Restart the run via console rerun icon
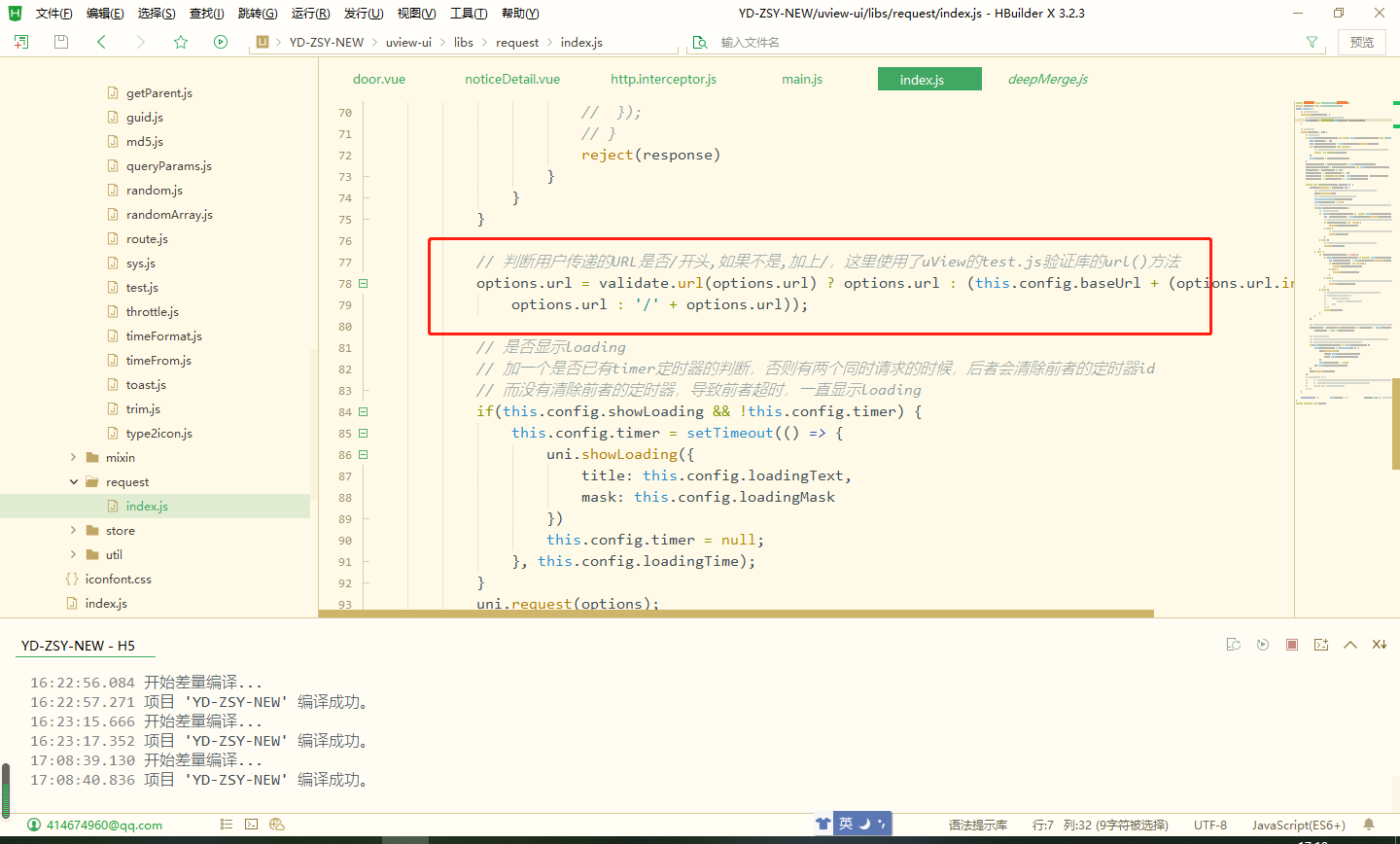This screenshot has height=844, width=1400. point(1262,644)
